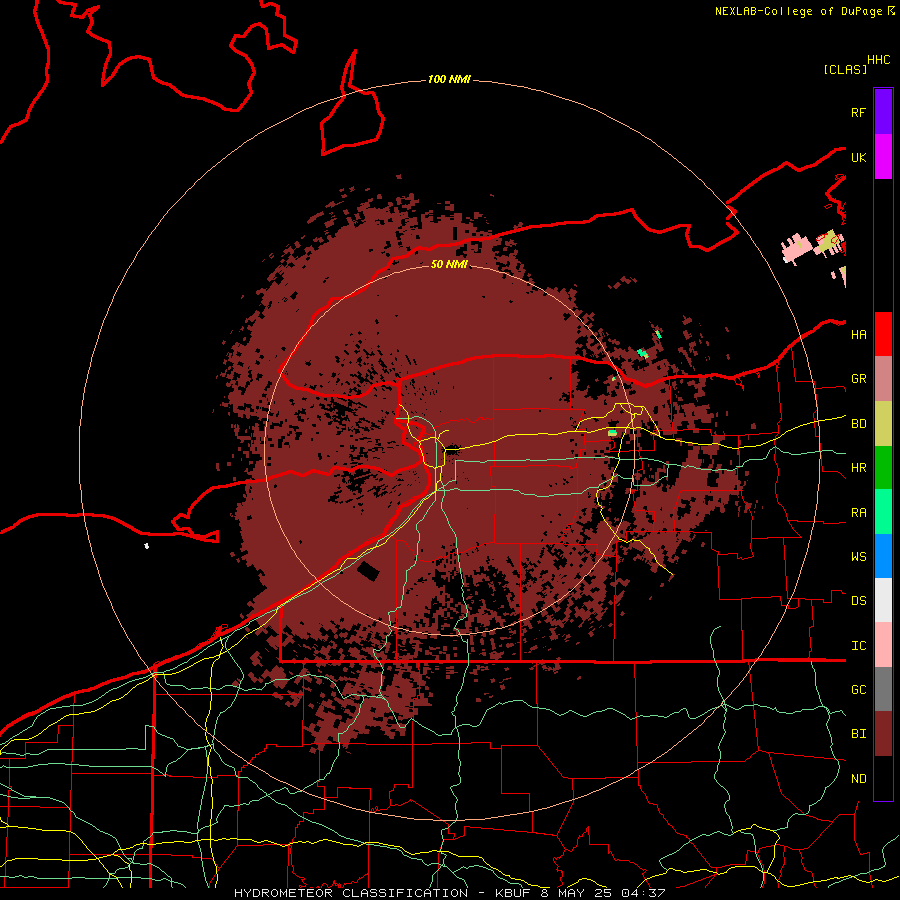The image size is (900, 900).
Task: Click the ND black legend swatch
Action: click(x=883, y=778)
